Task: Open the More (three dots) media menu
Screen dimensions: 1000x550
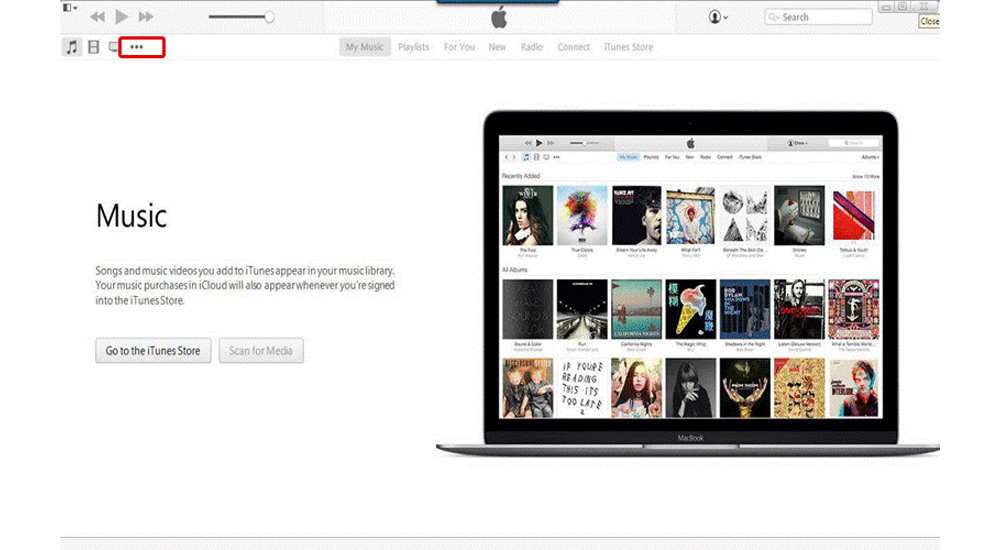Action: coord(136,47)
